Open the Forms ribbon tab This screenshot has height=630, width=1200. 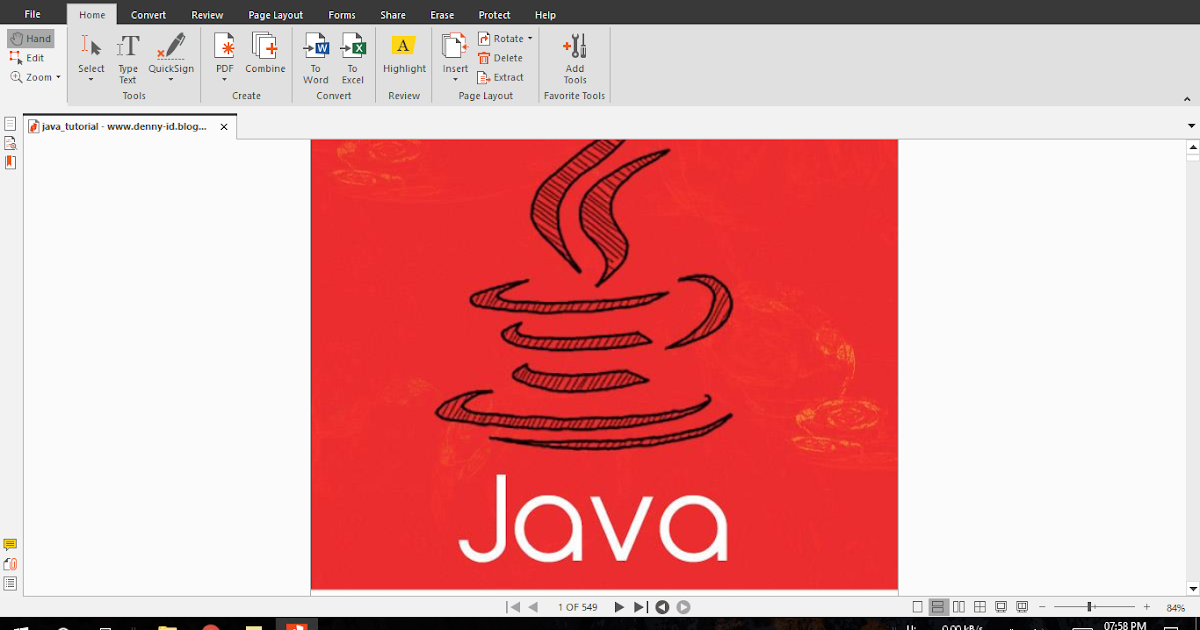[342, 15]
